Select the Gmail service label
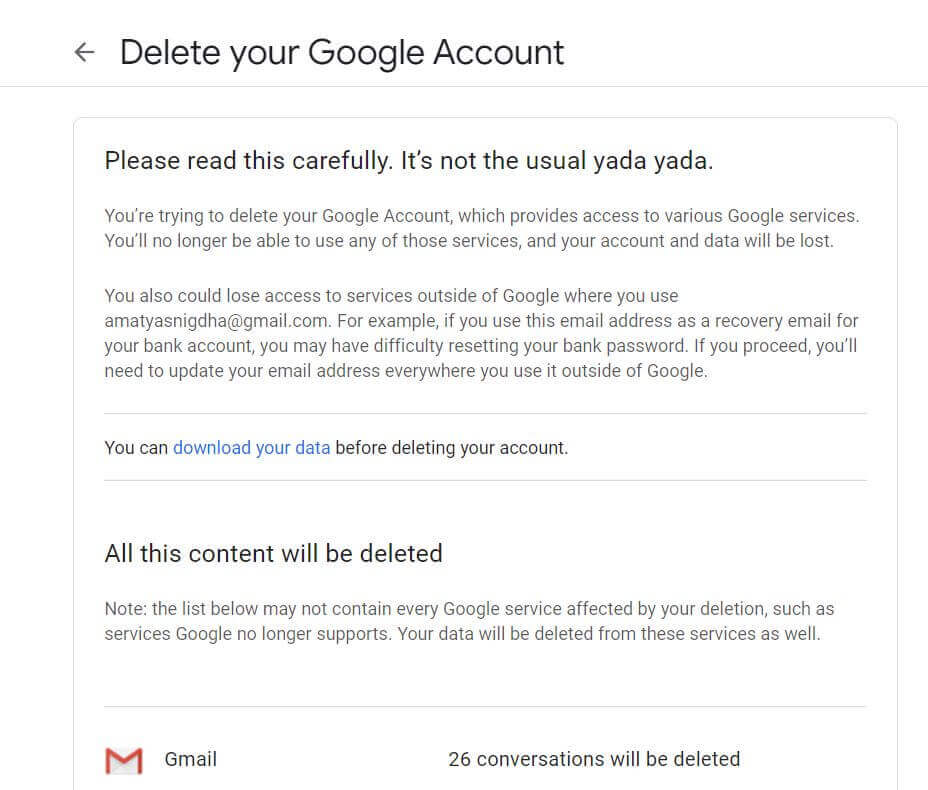 coord(191,759)
